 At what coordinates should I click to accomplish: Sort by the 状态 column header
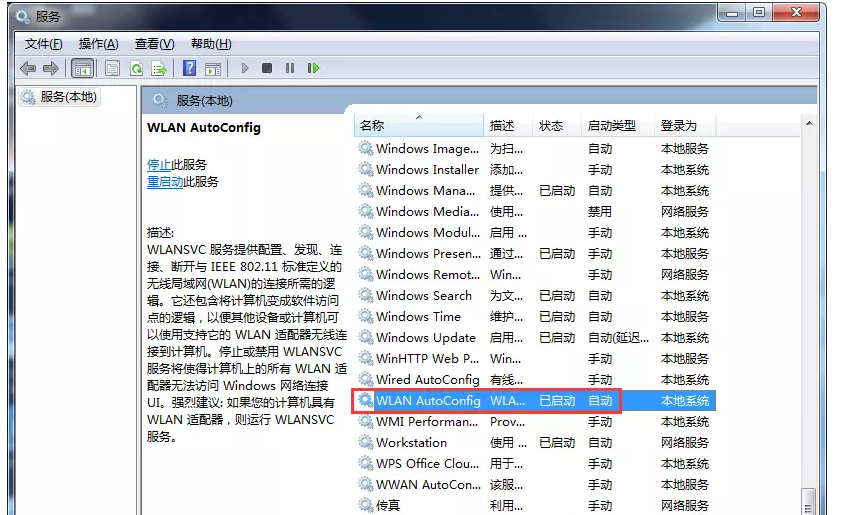557,126
